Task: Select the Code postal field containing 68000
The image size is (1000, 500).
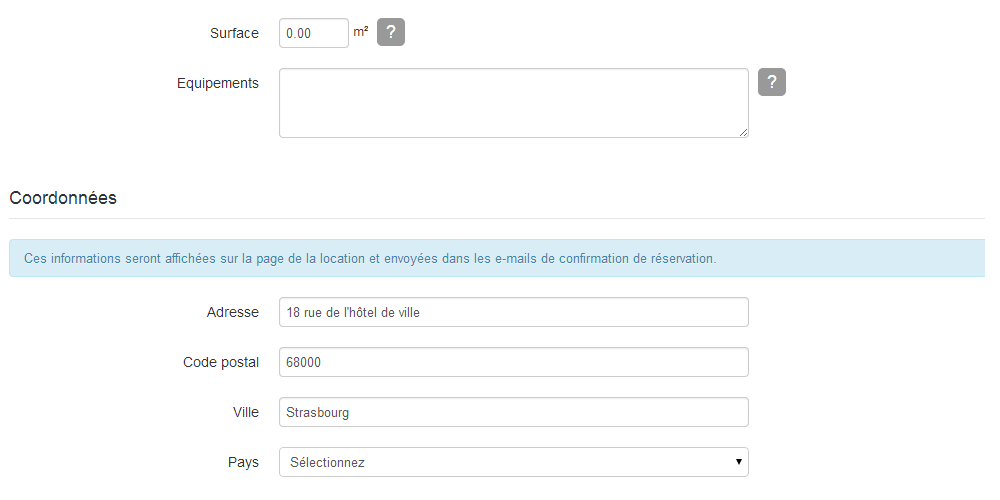Action: click(513, 362)
